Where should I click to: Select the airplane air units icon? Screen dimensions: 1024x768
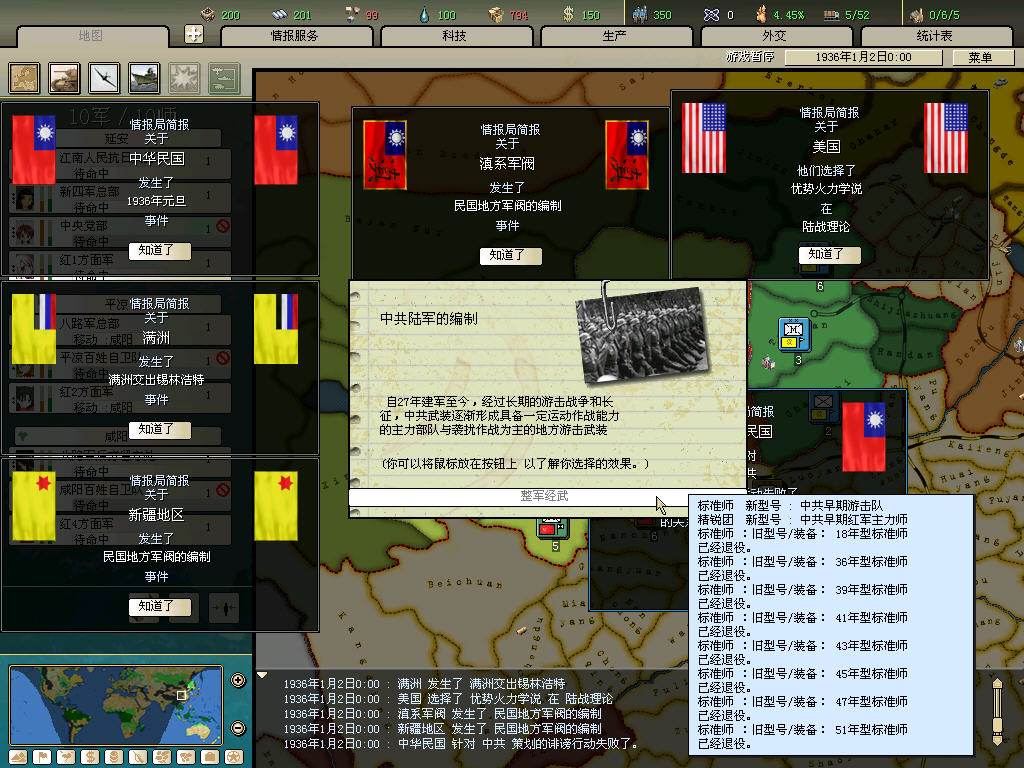[x=104, y=78]
